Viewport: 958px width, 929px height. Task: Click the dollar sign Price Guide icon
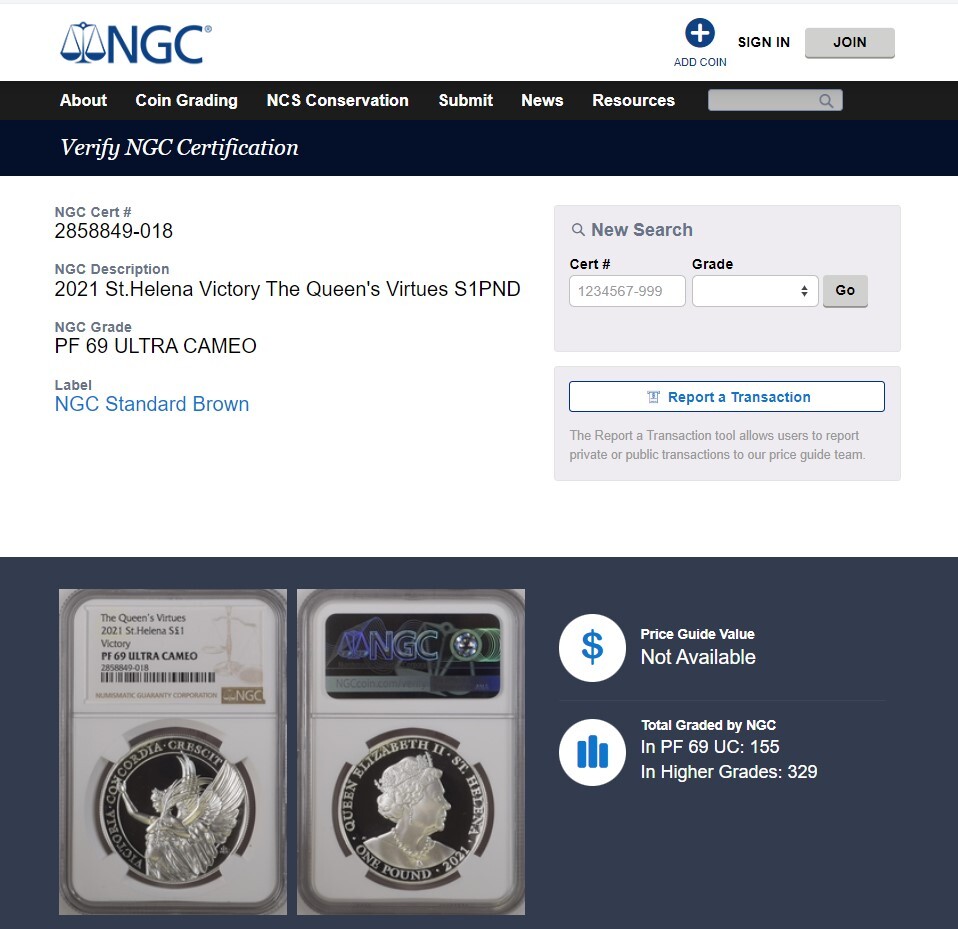592,647
